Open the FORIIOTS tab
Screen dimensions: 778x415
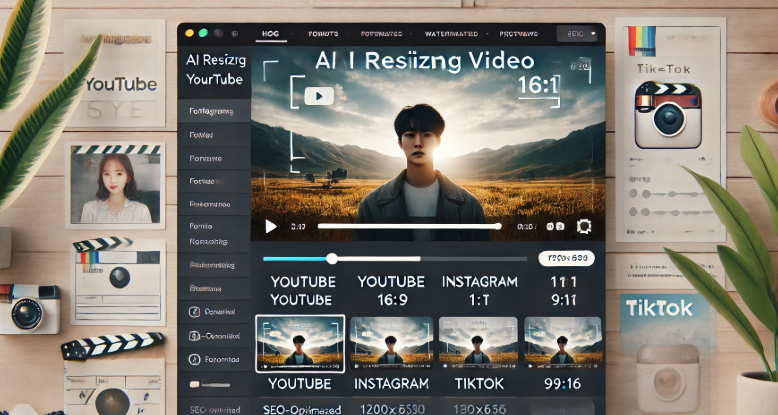[323, 34]
